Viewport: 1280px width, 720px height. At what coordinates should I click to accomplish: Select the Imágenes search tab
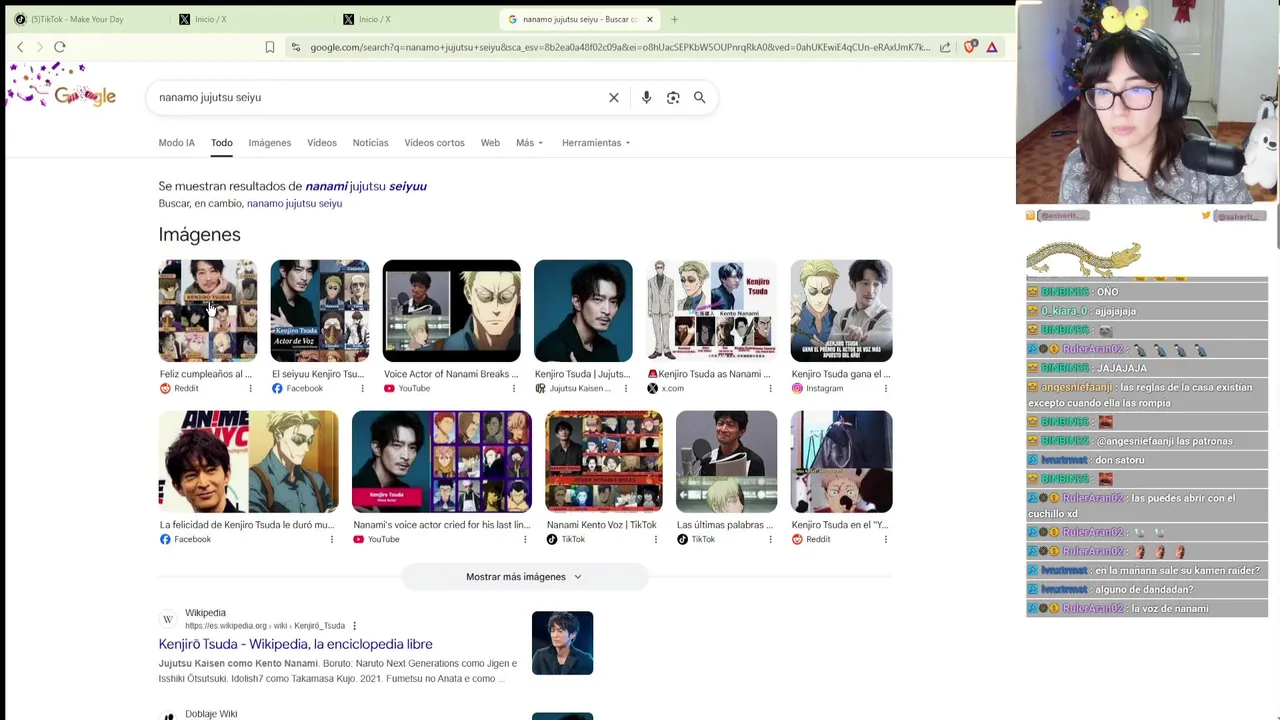270,143
